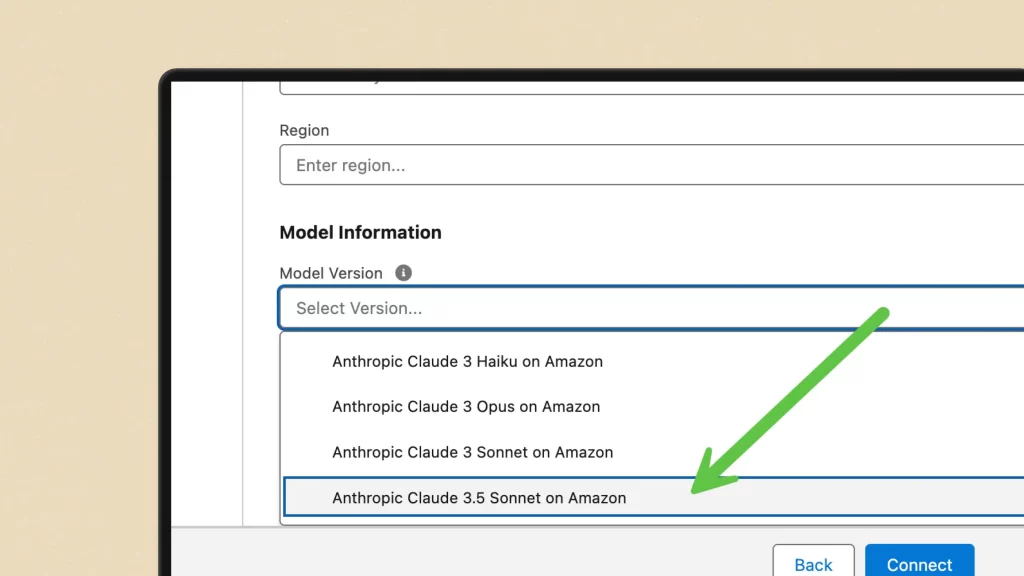Click the Region field label
This screenshot has width=1024, height=576.
(x=304, y=130)
